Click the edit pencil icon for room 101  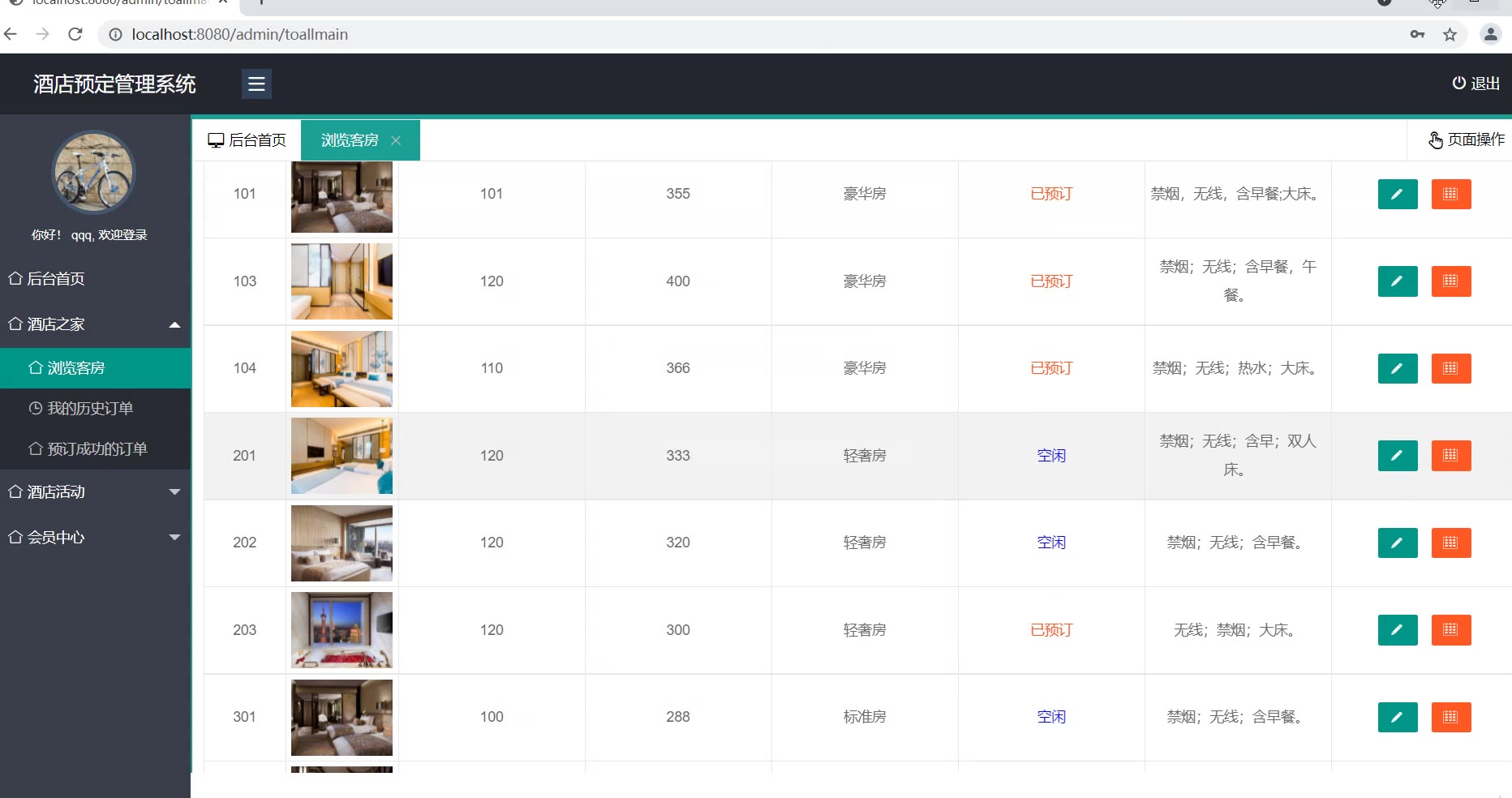pyautogui.click(x=1397, y=194)
